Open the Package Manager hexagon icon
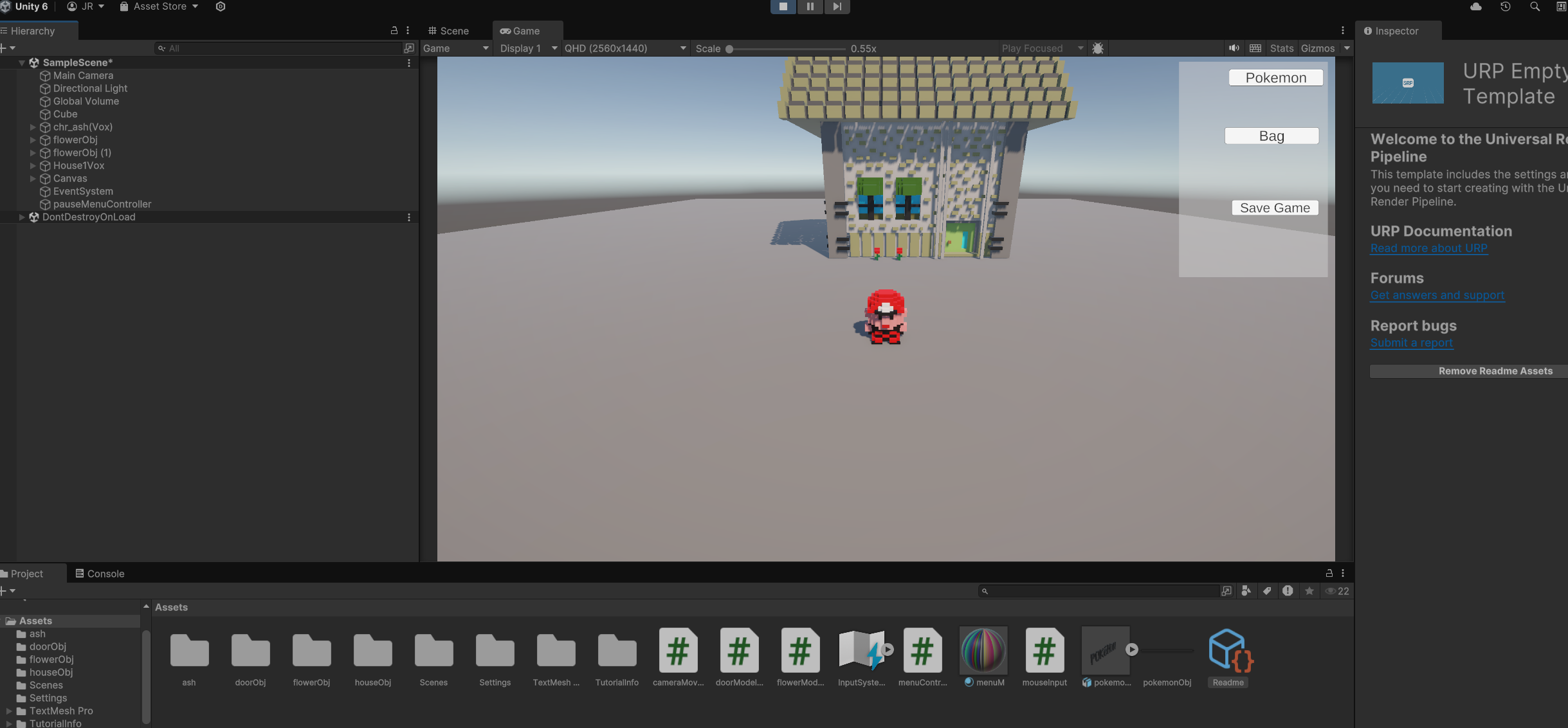 221,6
